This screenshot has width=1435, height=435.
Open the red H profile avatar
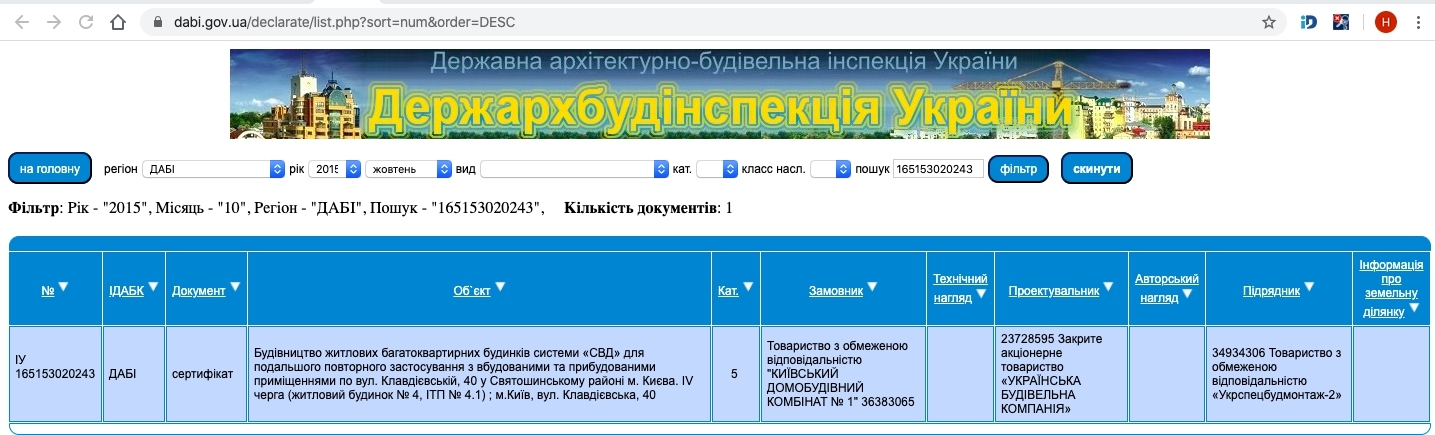tap(1385, 22)
